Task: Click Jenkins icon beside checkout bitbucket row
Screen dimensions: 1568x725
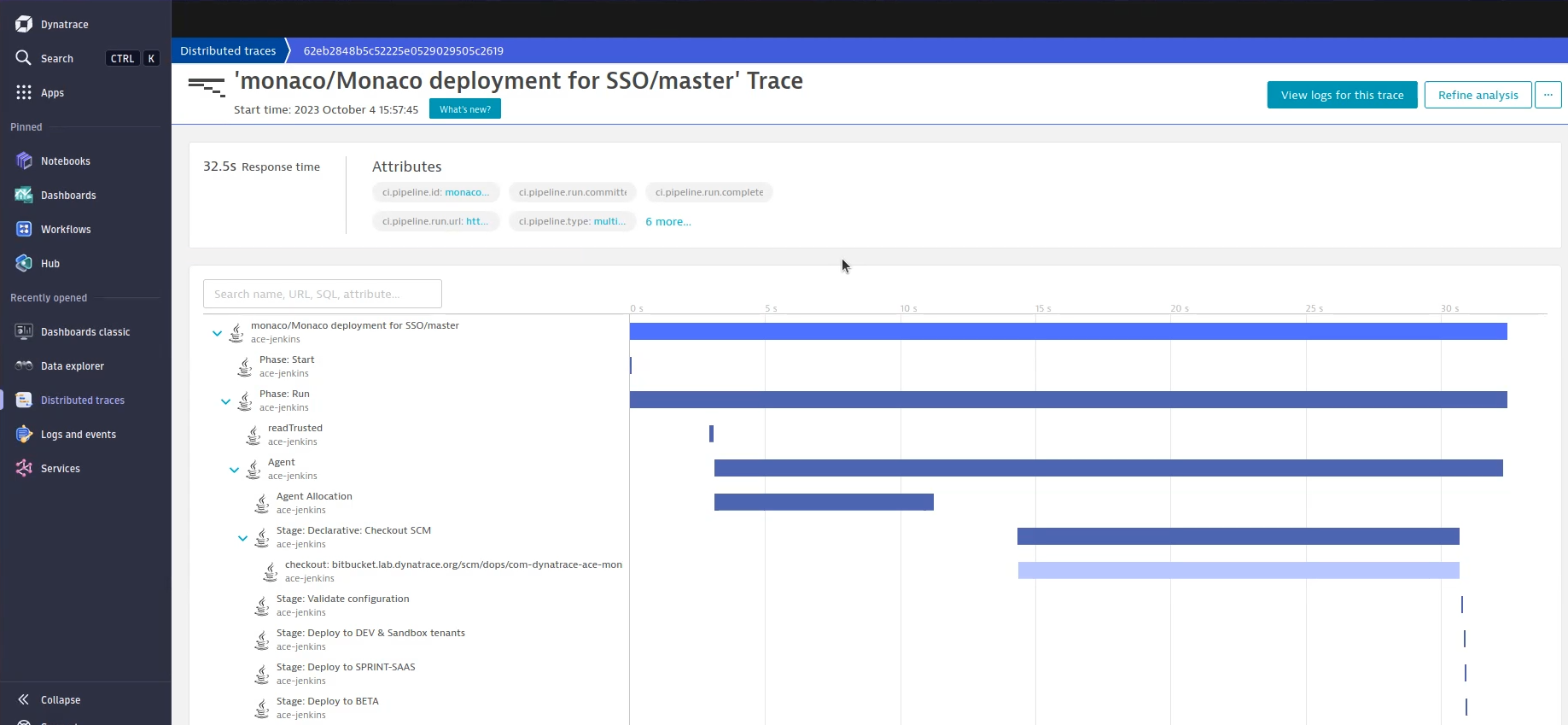Action: pos(271,571)
